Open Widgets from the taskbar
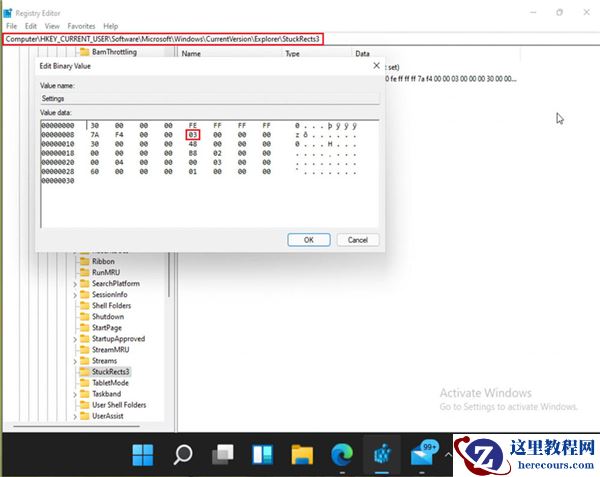This screenshot has width=600, height=477. [262, 454]
